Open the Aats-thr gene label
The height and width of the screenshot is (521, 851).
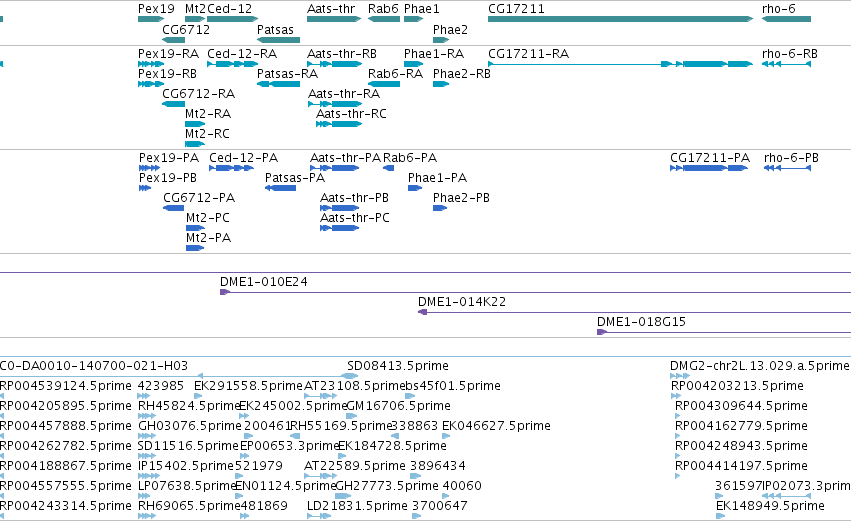[331, 9]
